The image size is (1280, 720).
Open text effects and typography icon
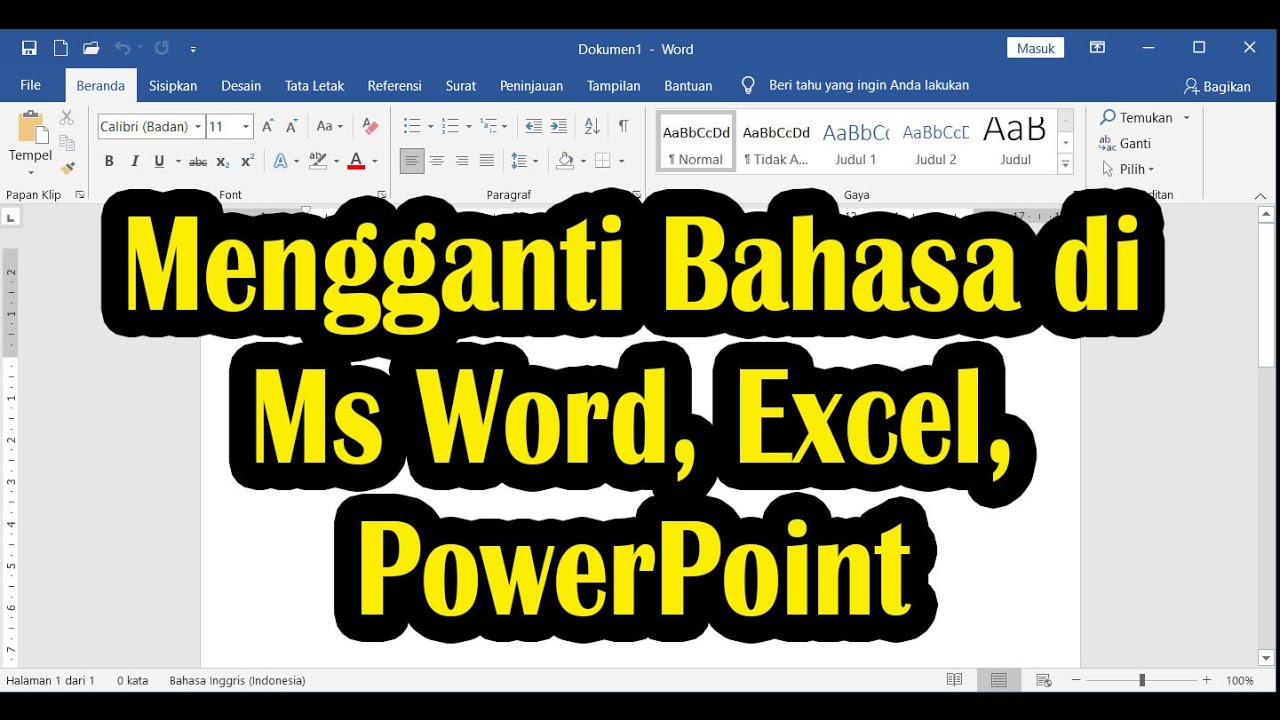pyautogui.click(x=281, y=161)
